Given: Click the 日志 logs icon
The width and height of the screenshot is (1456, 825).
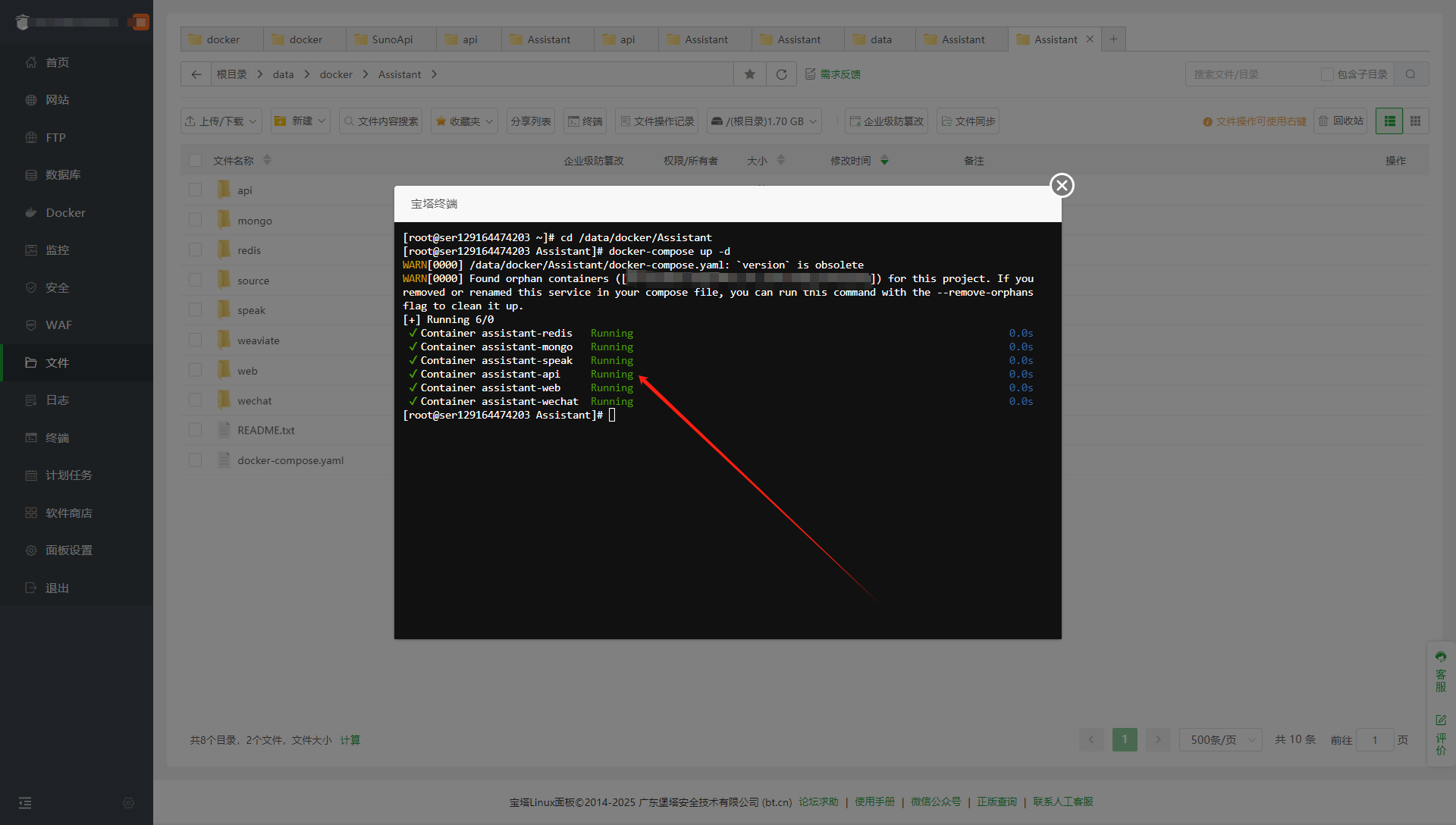Looking at the screenshot, I should pos(31,400).
